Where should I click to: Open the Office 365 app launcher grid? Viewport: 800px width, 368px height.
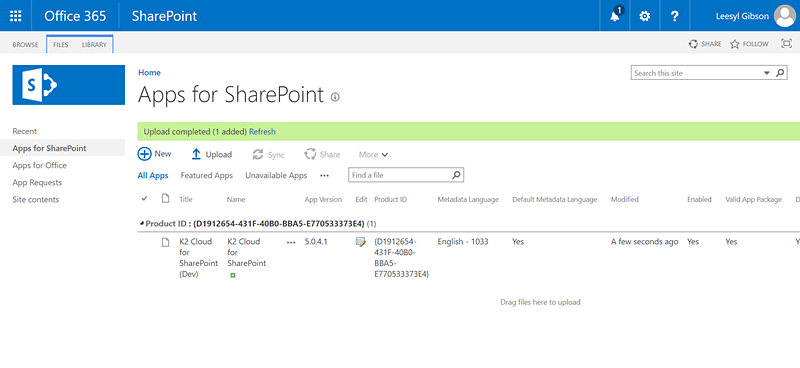coord(16,16)
